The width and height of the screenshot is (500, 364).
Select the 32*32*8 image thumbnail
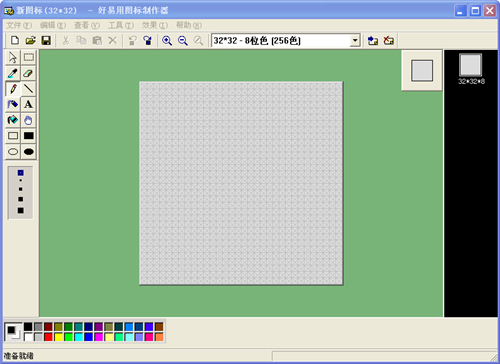pos(471,69)
